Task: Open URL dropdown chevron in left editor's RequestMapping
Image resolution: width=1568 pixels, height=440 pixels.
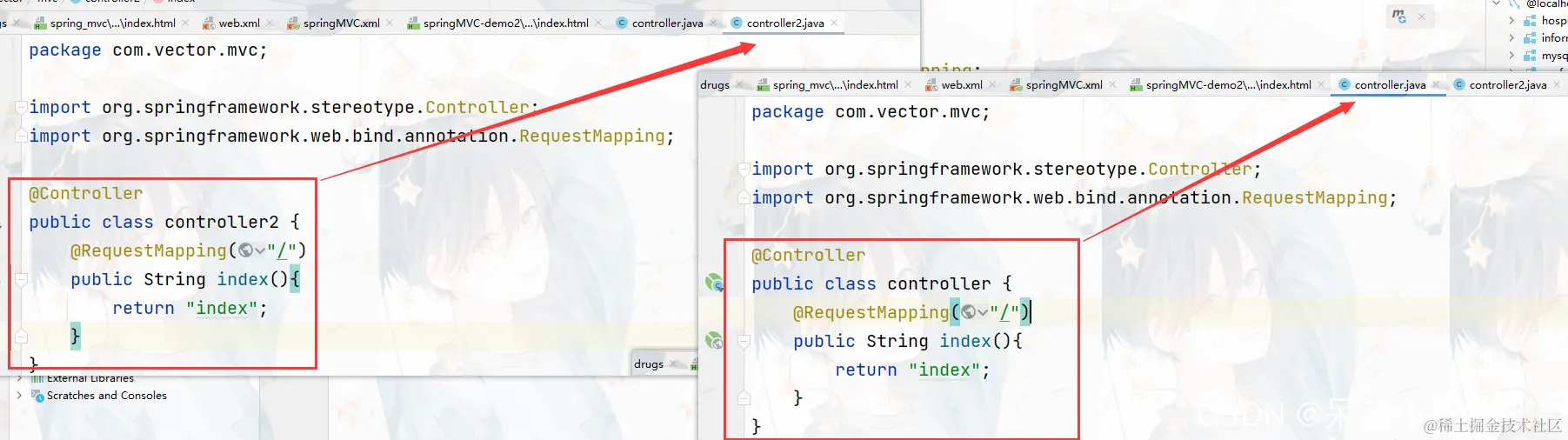Action: tap(260, 250)
